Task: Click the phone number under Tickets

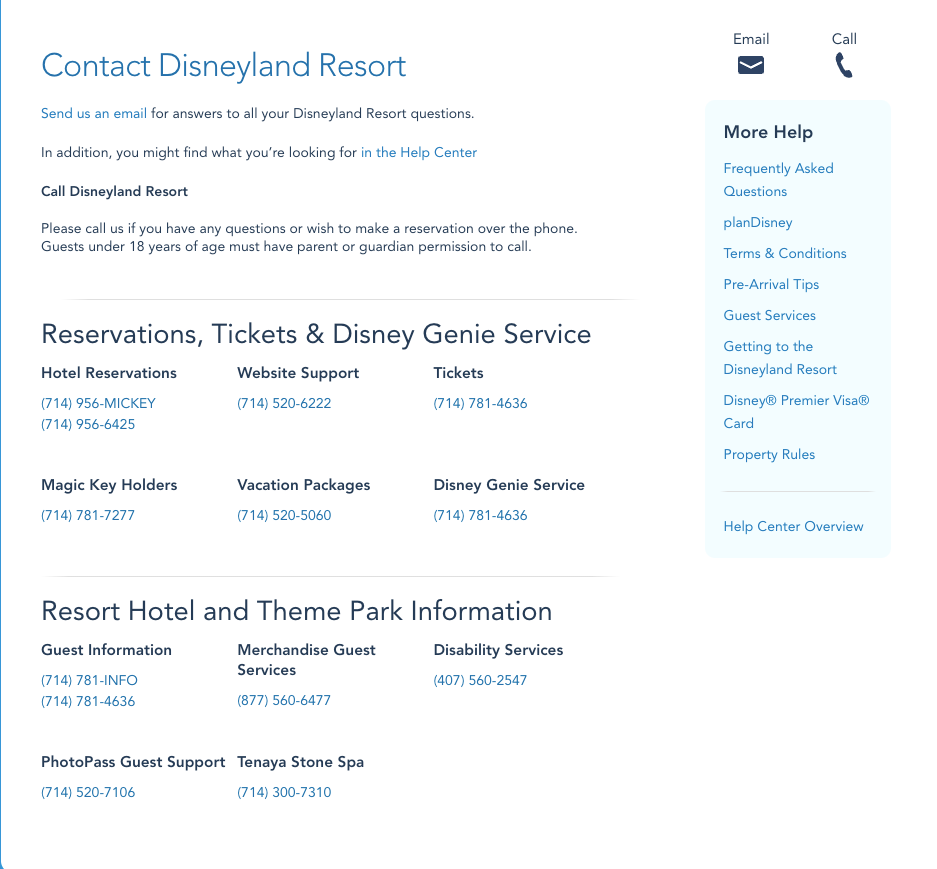Action: coord(480,403)
